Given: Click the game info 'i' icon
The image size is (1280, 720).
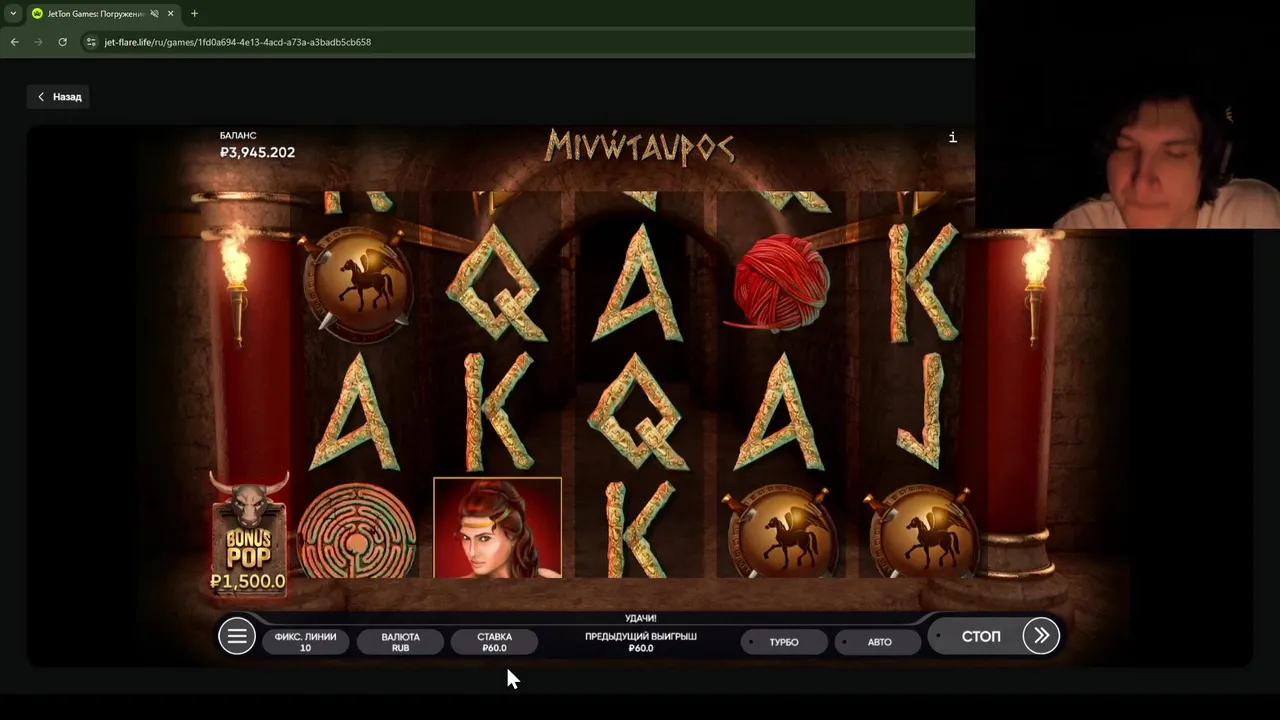Looking at the screenshot, I should coord(953,137).
